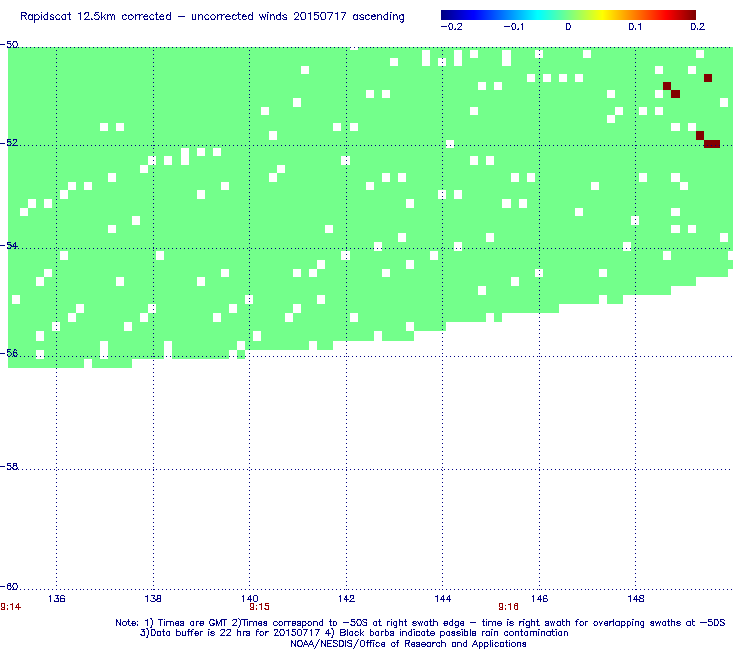
Task: Click the red time label 9:15
Action: tap(259, 607)
